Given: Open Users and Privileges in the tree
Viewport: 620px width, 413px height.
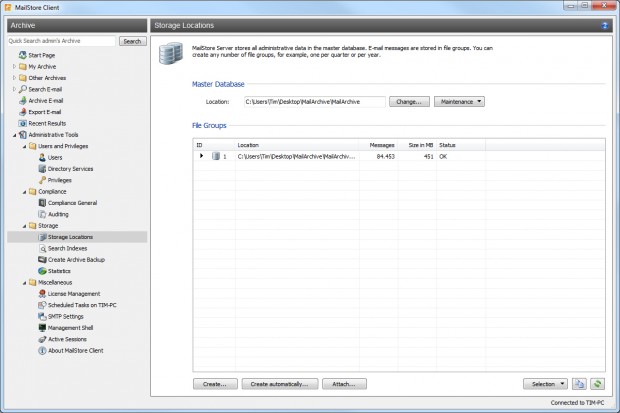Looking at the screenshot, I should click(x=63, y=146).
